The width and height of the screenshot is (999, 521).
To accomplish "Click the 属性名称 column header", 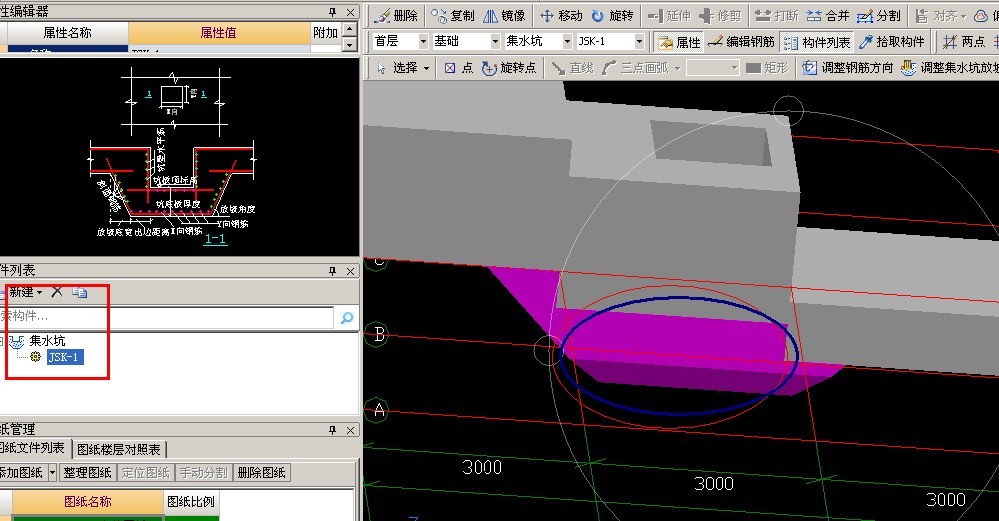I will coord(67,32).
